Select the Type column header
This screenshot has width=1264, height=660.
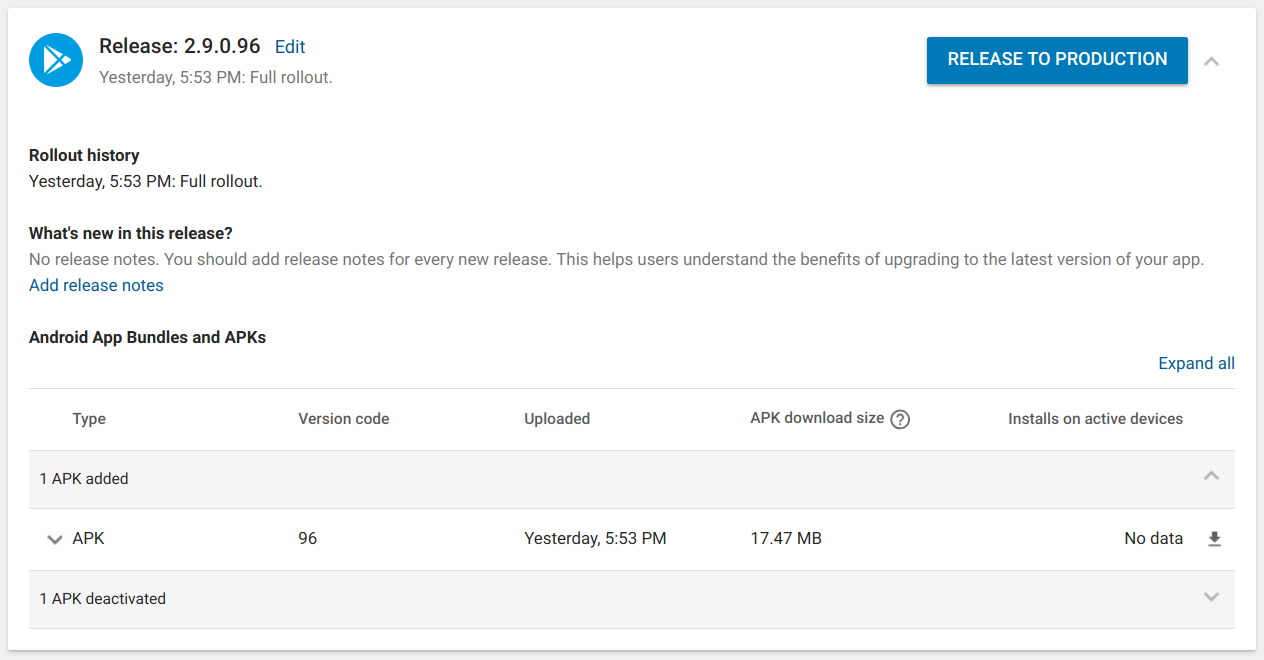(x=89, y=419)
